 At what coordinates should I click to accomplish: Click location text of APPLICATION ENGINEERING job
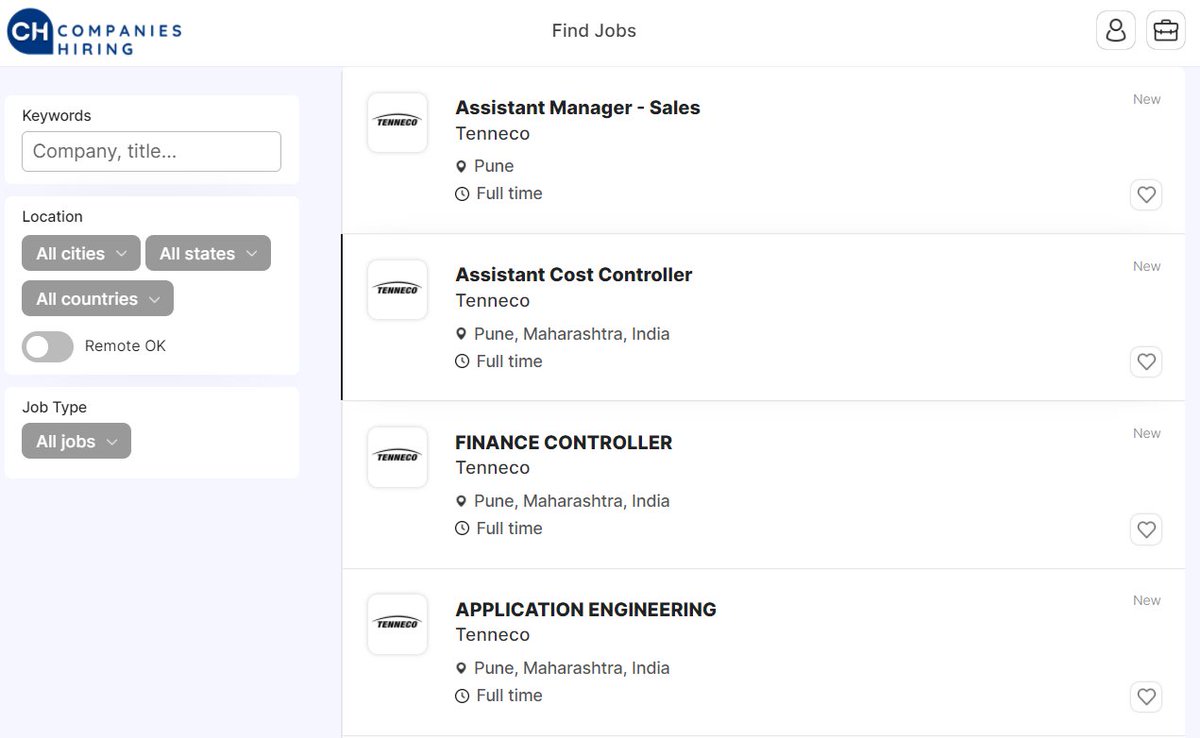coord(572,668)
